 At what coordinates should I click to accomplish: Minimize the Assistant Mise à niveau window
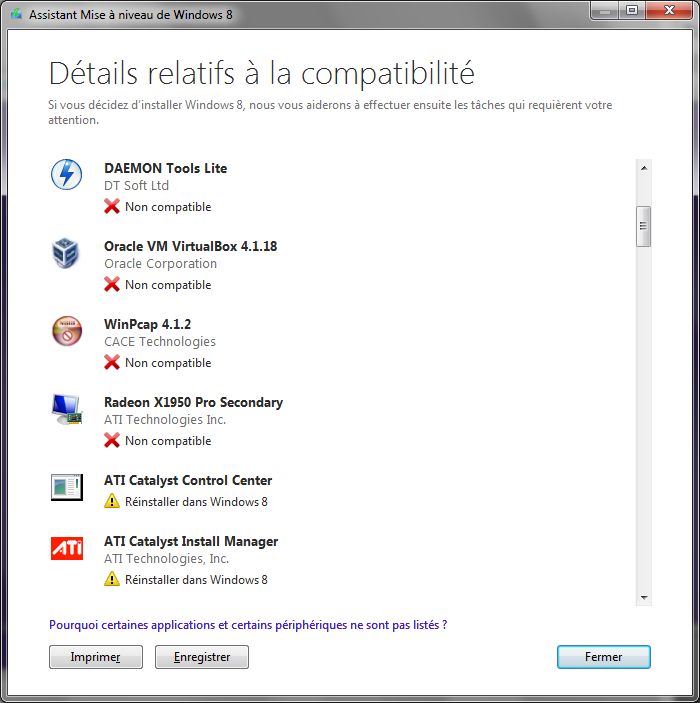pyautogui.click(x=604, y=11)
